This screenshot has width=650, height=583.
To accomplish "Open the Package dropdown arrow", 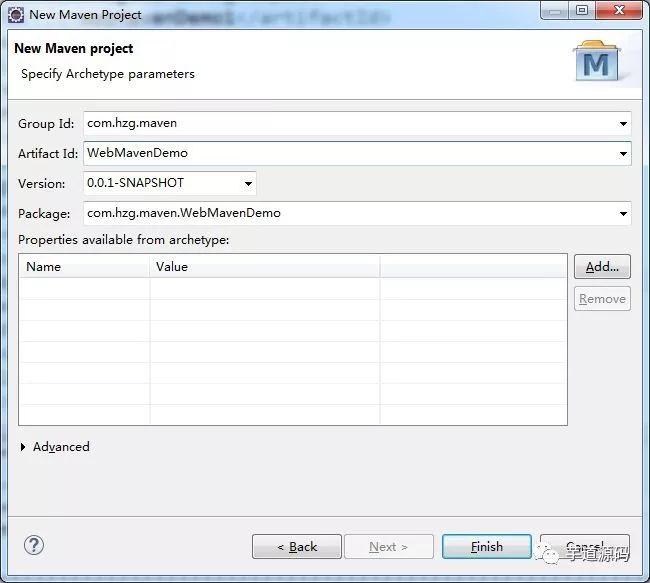I will [623, 214].
